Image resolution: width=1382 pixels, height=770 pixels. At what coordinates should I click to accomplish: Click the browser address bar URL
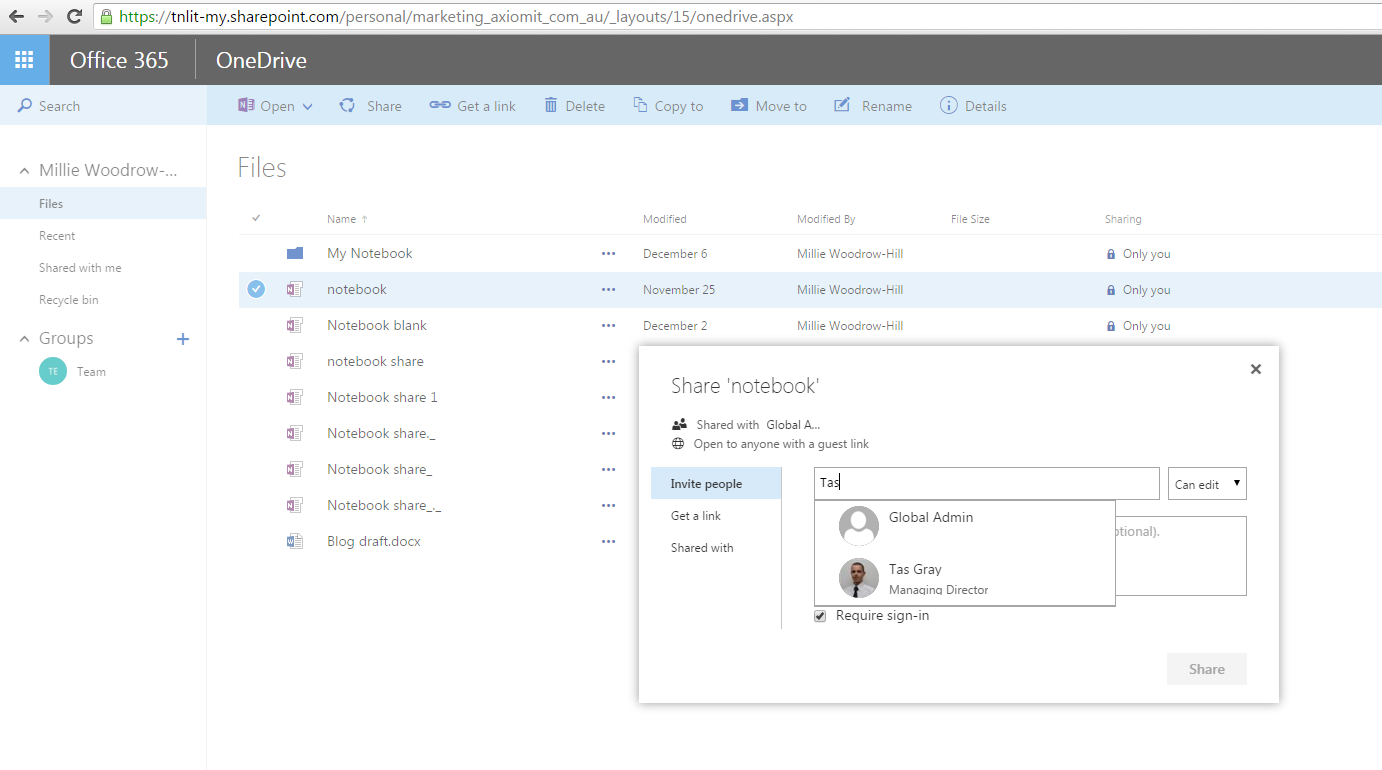[456, 16]
